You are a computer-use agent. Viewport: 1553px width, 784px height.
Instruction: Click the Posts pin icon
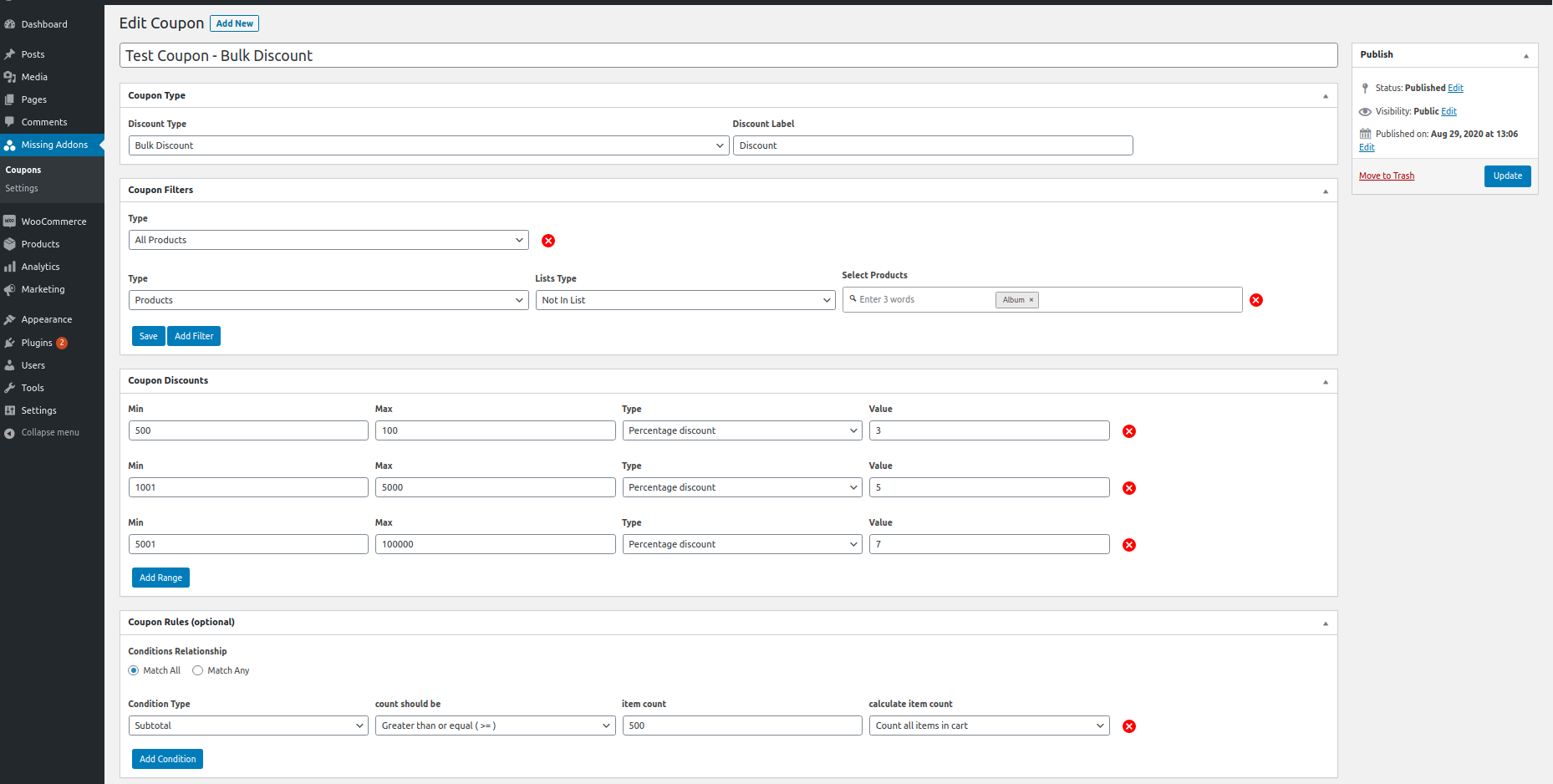coord(10,54)
